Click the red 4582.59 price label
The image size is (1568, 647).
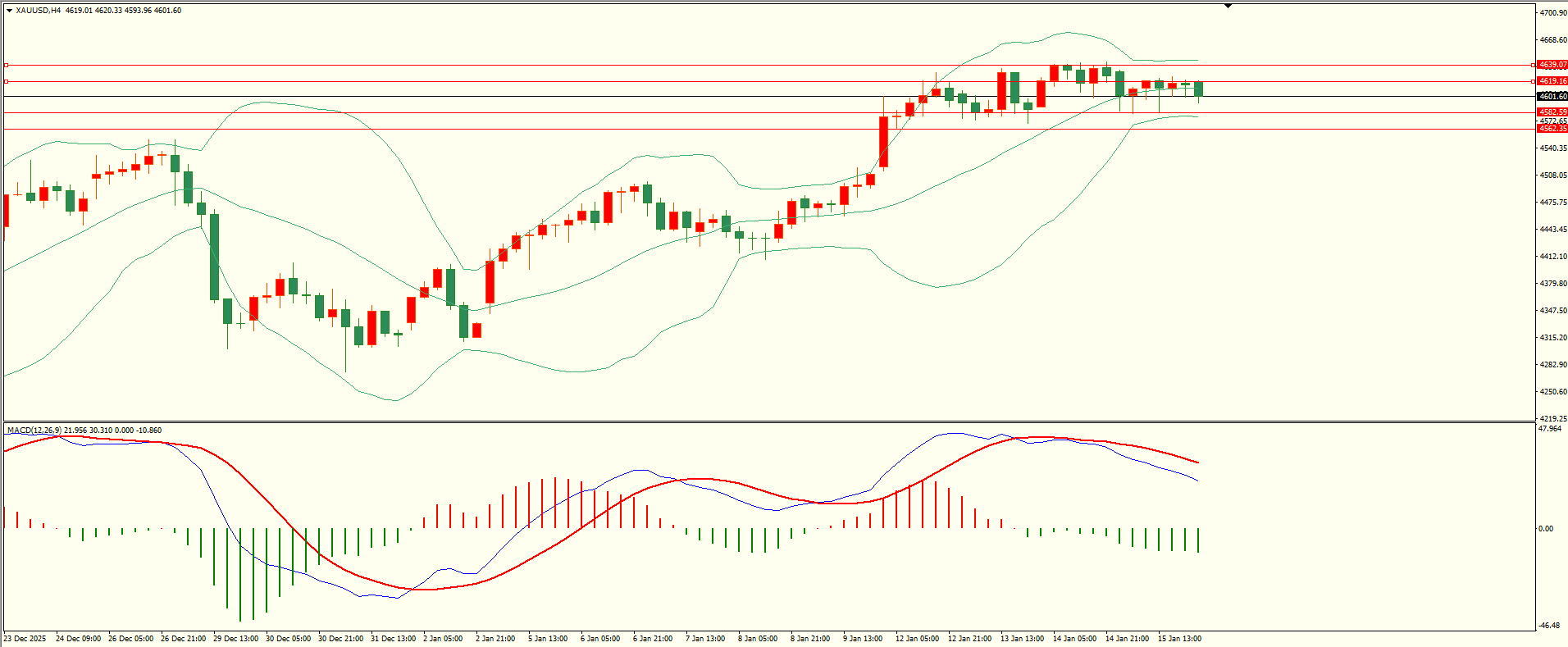click(1552, 112)
